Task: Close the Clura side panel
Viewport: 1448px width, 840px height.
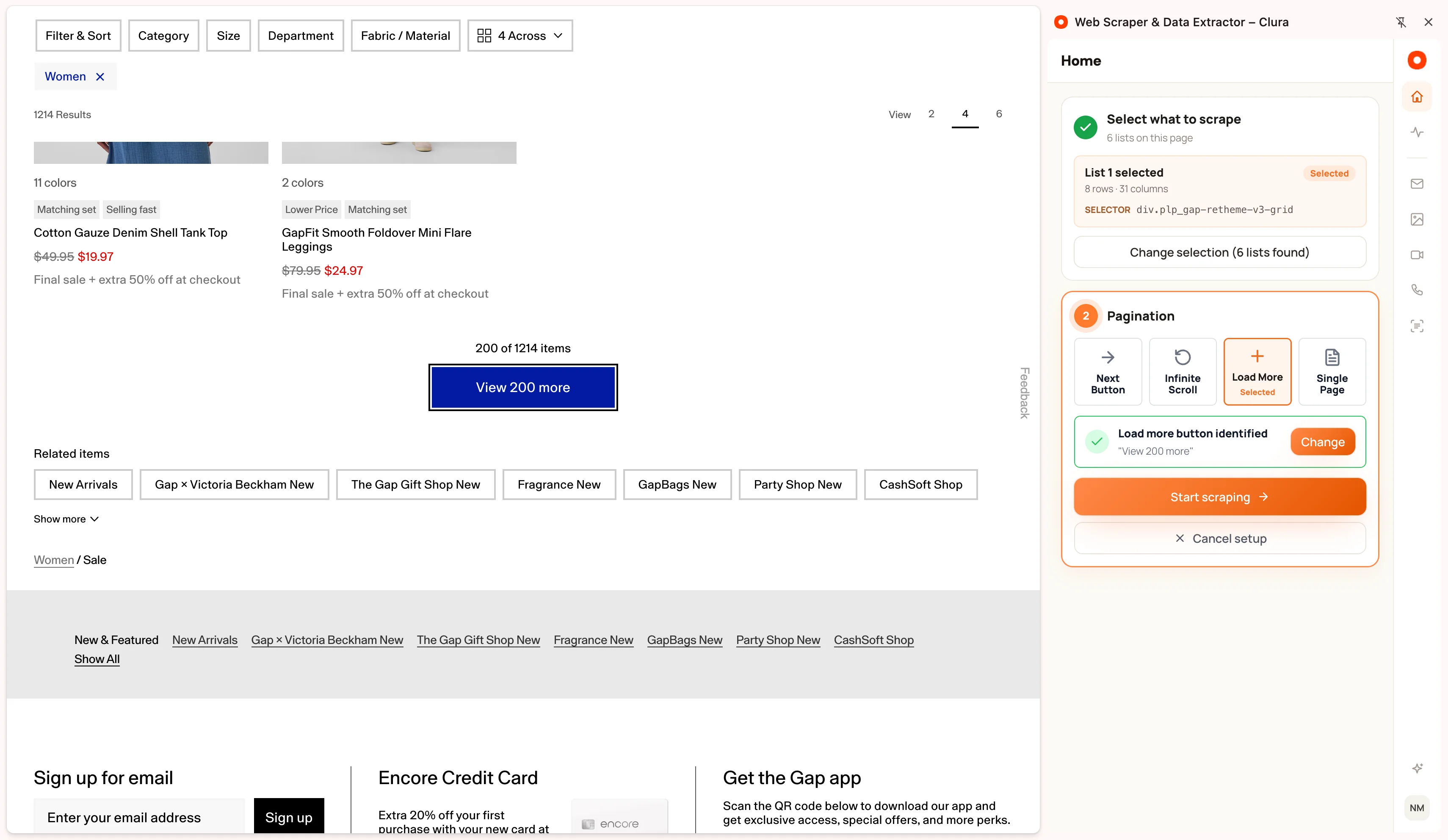Action: 1429,22
